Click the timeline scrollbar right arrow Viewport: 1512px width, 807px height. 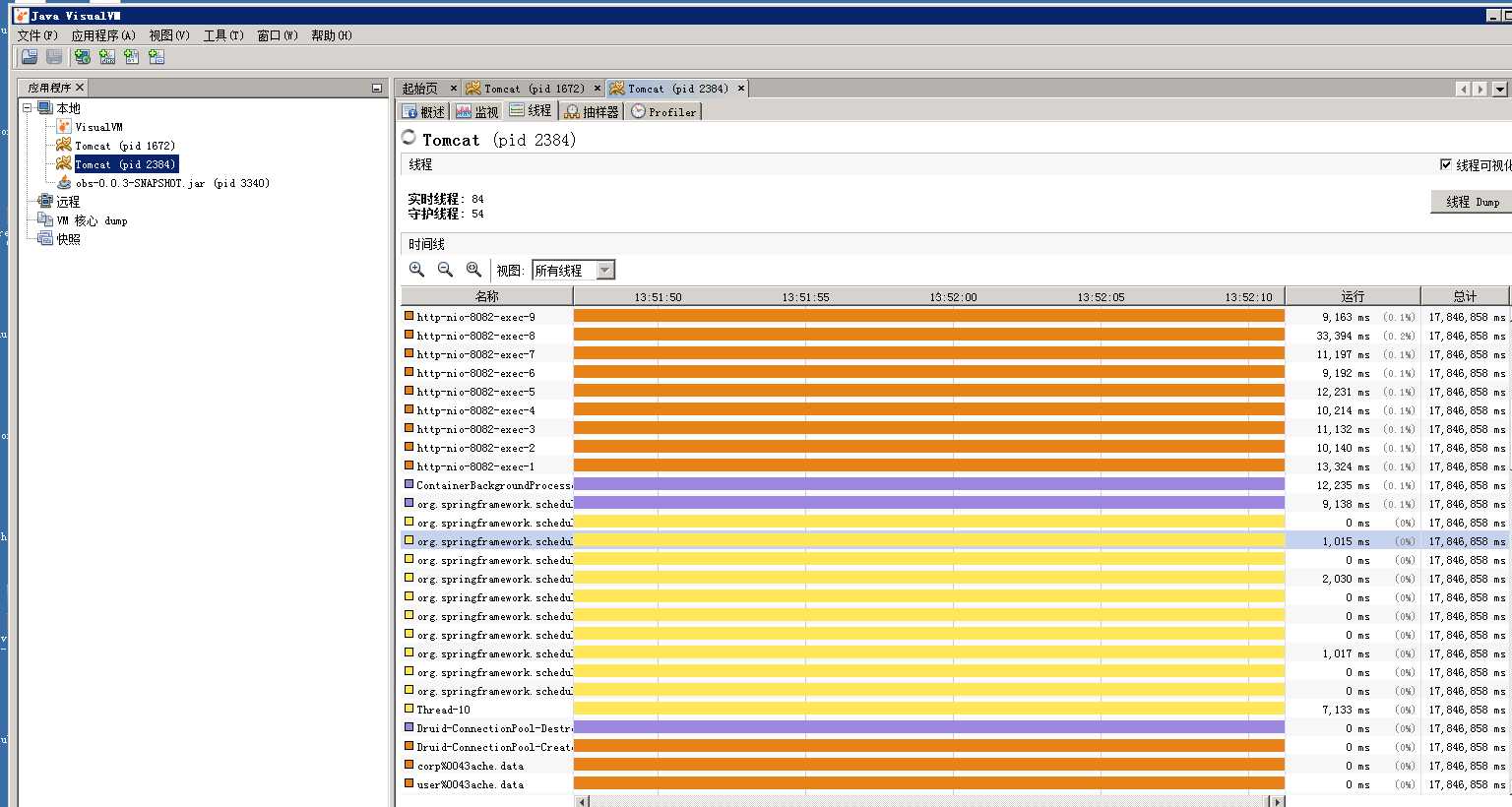[x=1277, y=801]
